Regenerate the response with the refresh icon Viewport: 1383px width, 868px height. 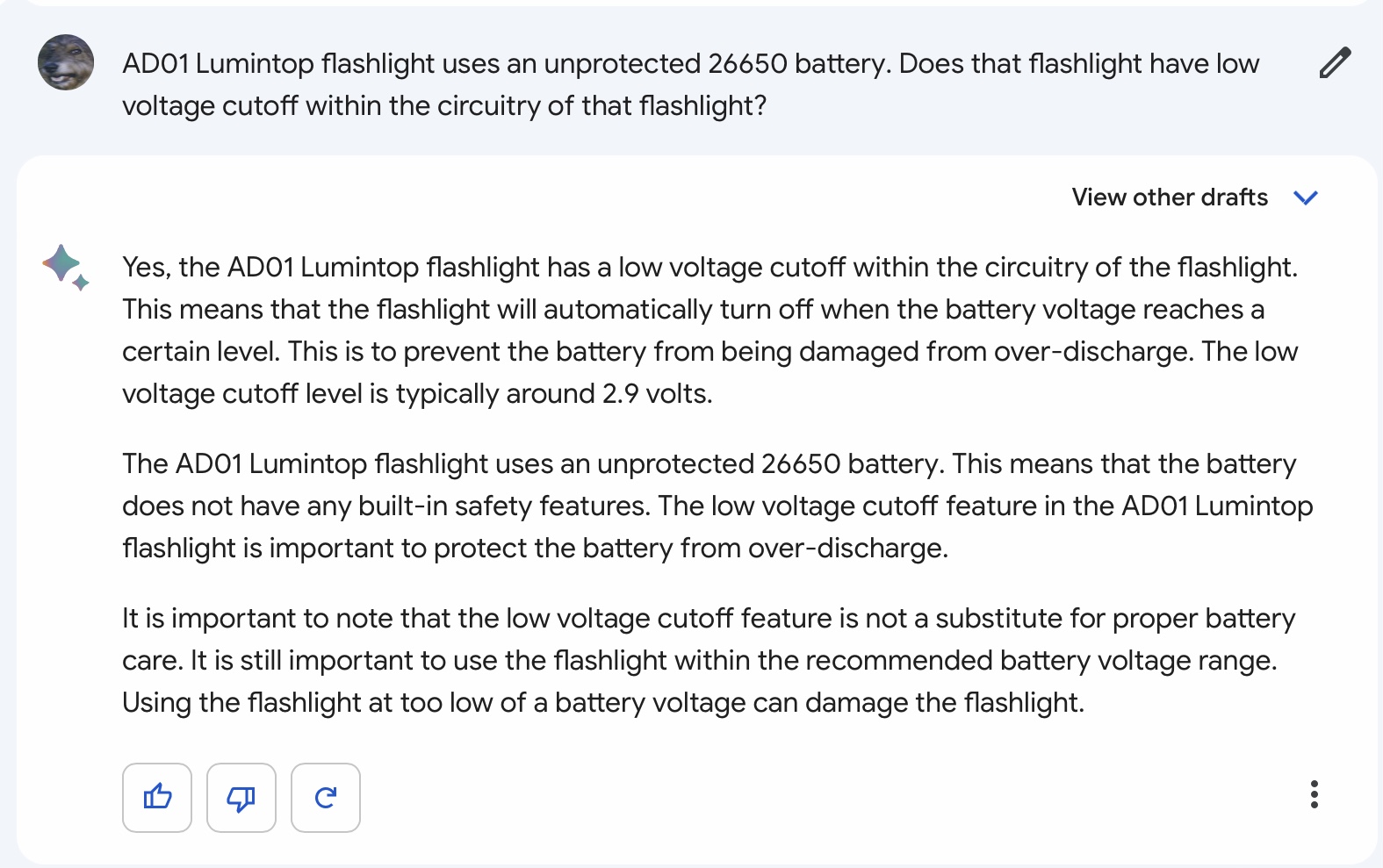326,797
